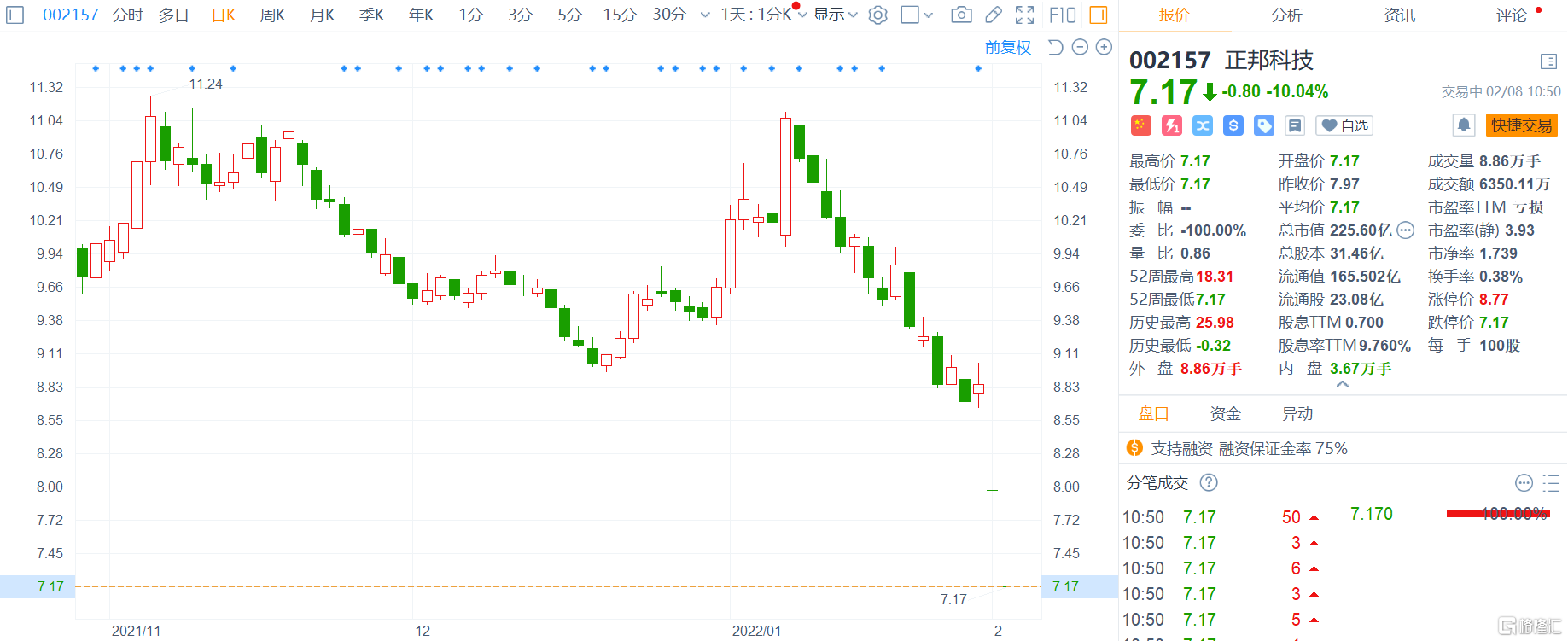Zoom in chart with plus icon
1568x641 pixels.
[x=1104, y=47]
